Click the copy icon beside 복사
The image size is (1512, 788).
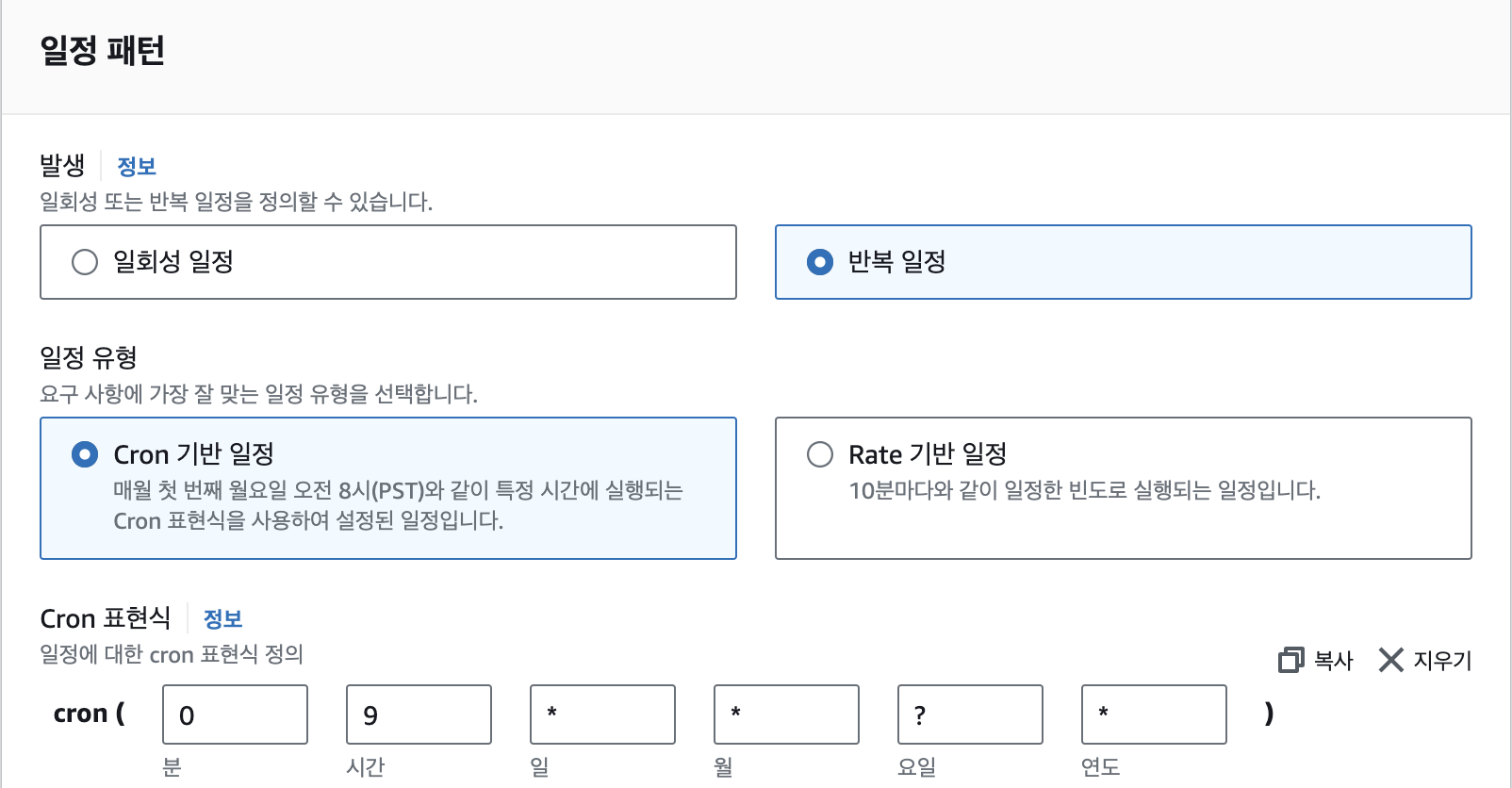click(1290, 660)
